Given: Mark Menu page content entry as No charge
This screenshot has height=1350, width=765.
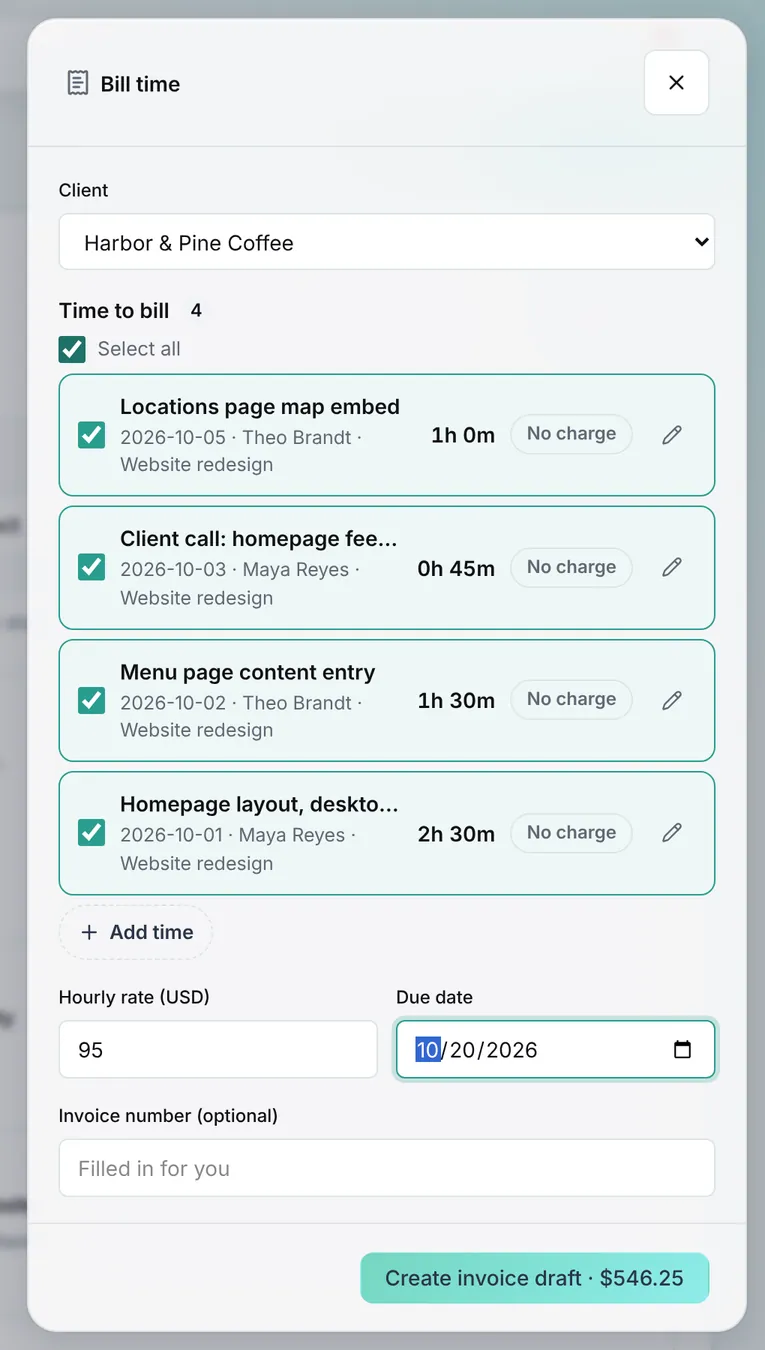Looking at the screenshot, I should (571, 699).
